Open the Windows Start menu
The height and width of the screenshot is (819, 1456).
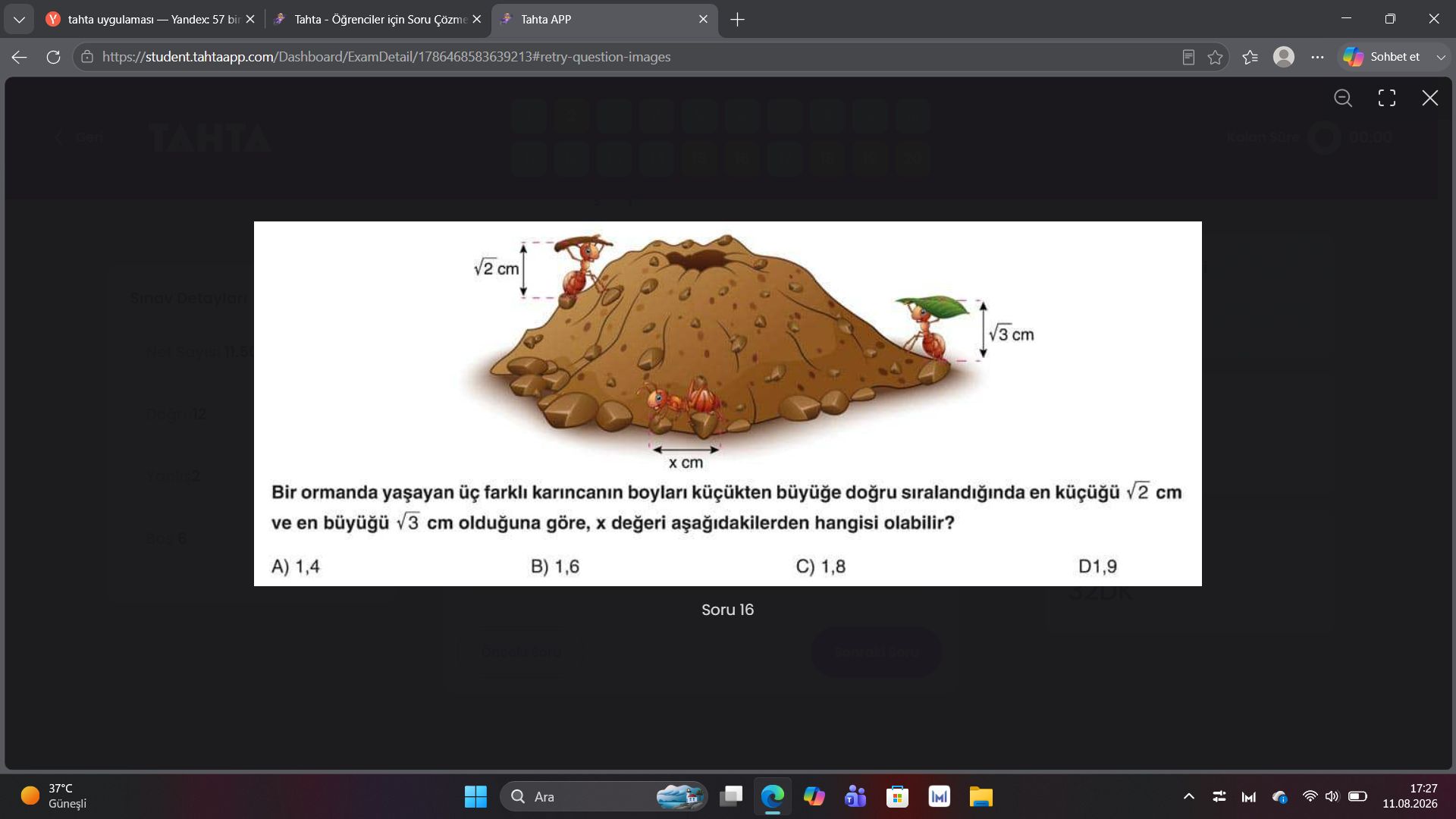click(x=475, y=796)
